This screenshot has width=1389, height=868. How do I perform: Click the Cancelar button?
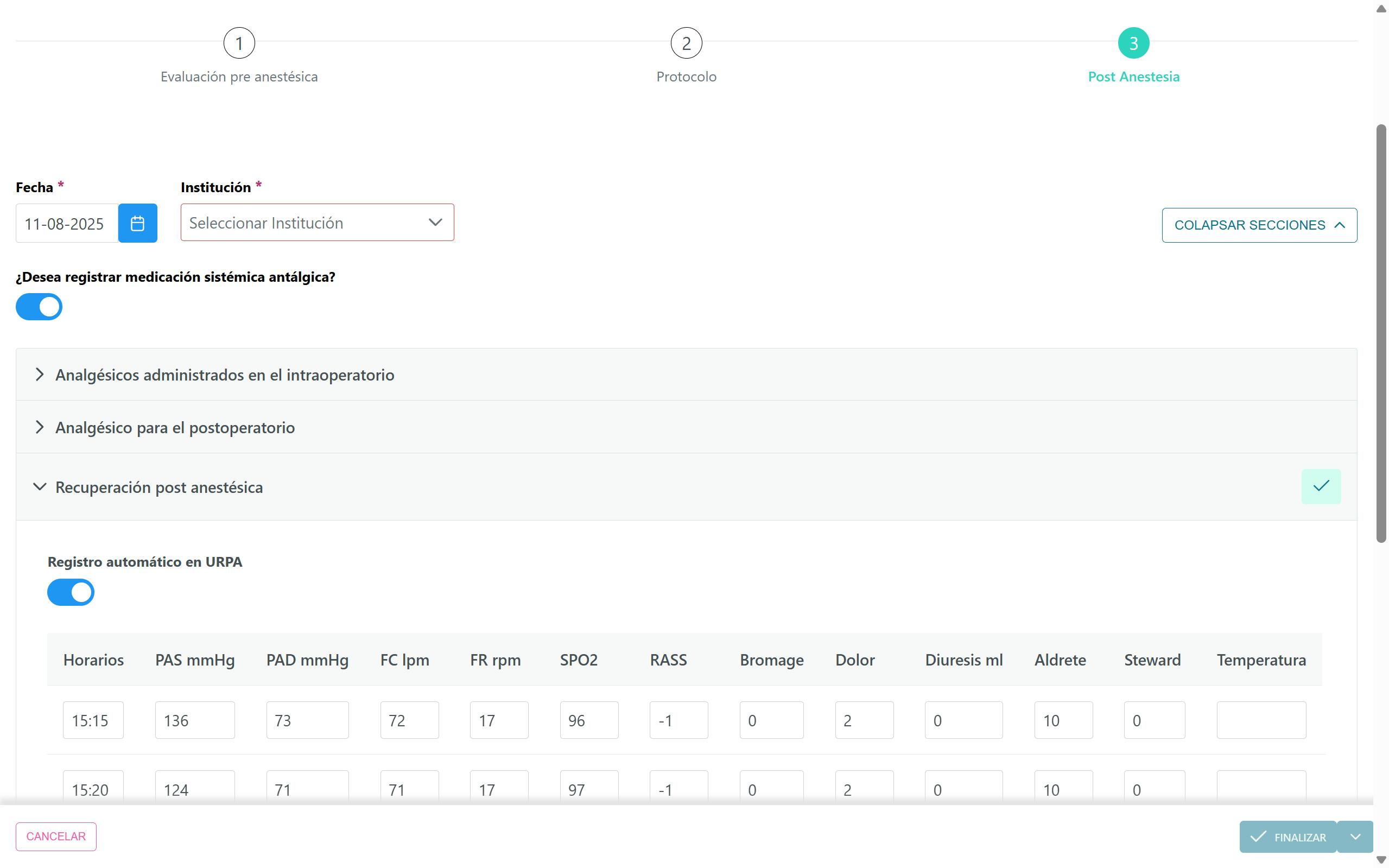pyautogui.click(x=56, y=837)
